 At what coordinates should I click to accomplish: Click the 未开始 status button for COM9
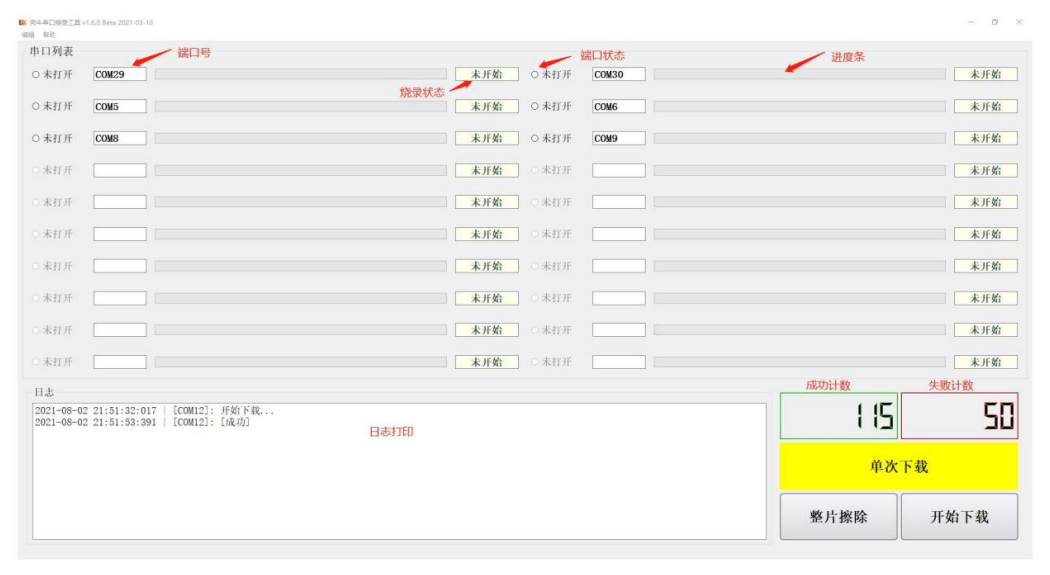click(x=986, y=138)
